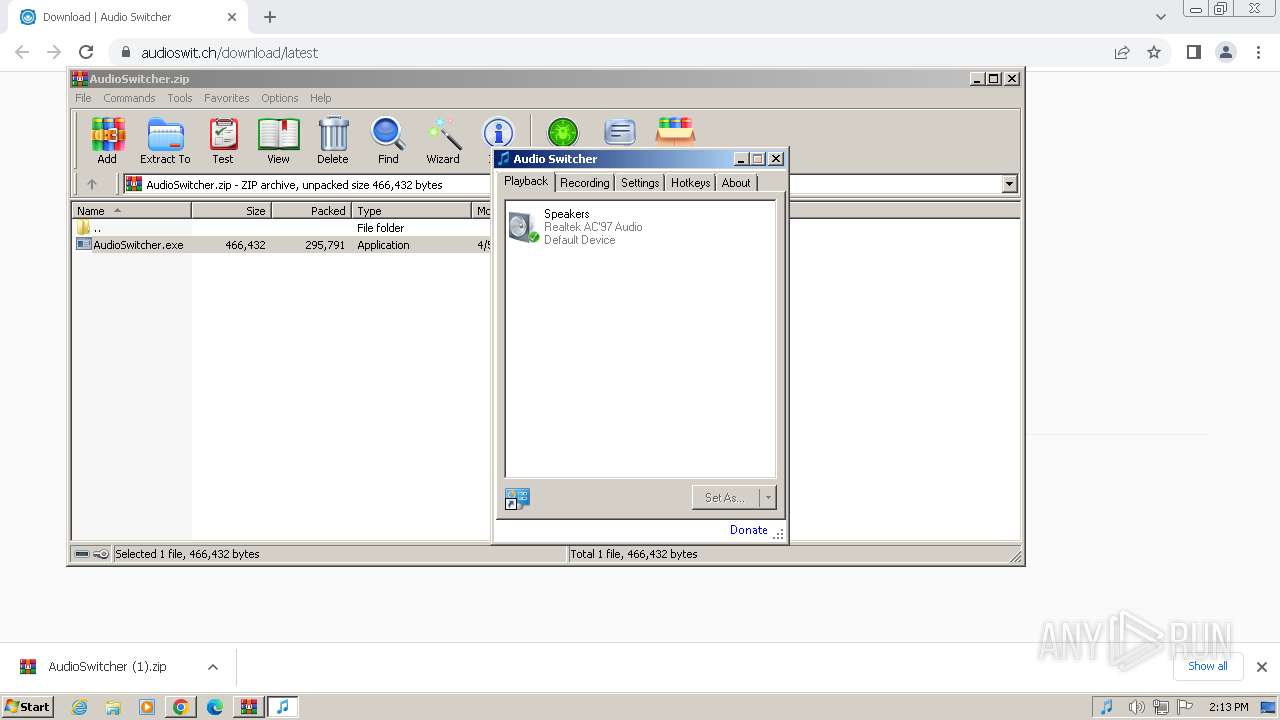This screenshot has height=720, width=1280.
Task: Sort by the Packed column header
Action: tap(312, 210)
